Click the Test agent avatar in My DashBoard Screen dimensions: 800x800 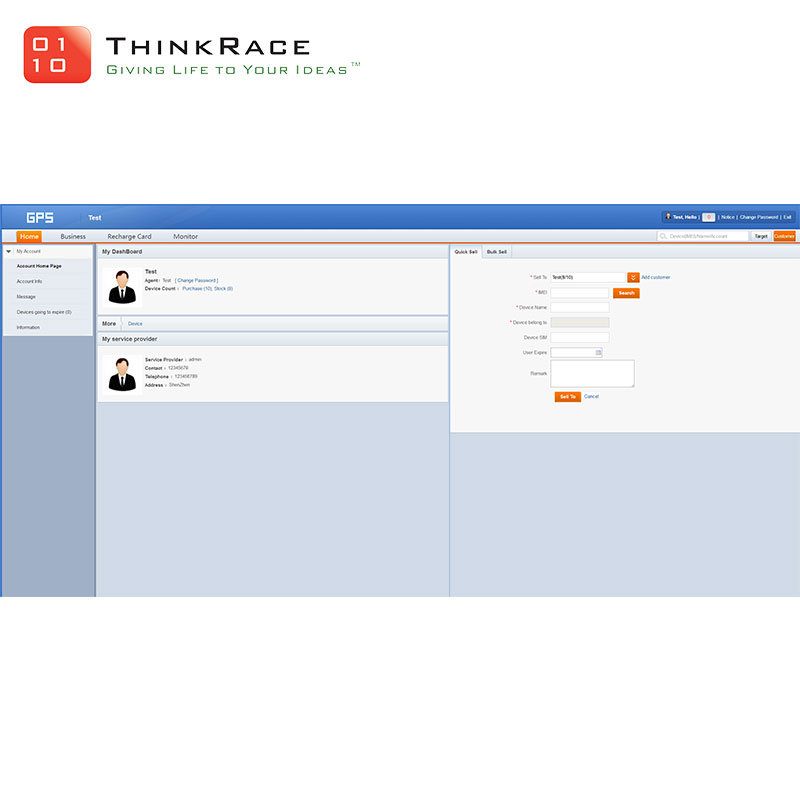[123, 287]
